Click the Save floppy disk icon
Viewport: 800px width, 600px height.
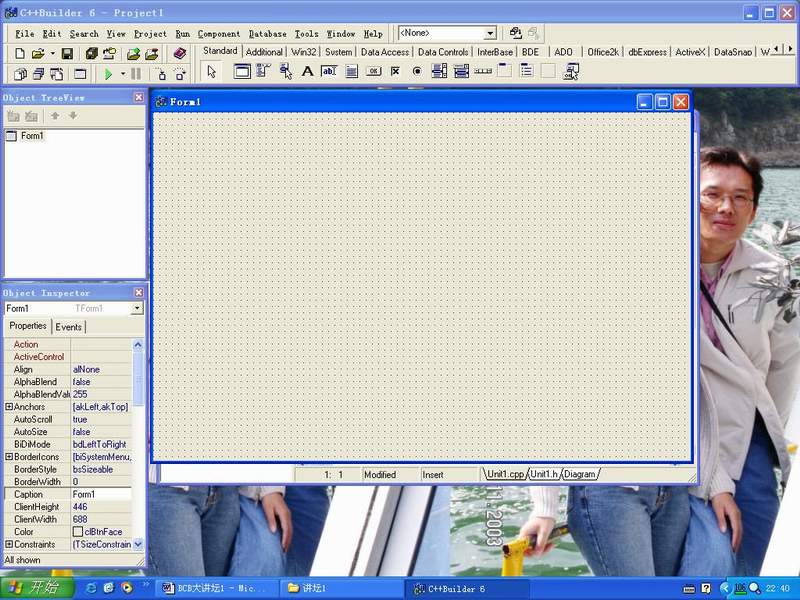67,53
